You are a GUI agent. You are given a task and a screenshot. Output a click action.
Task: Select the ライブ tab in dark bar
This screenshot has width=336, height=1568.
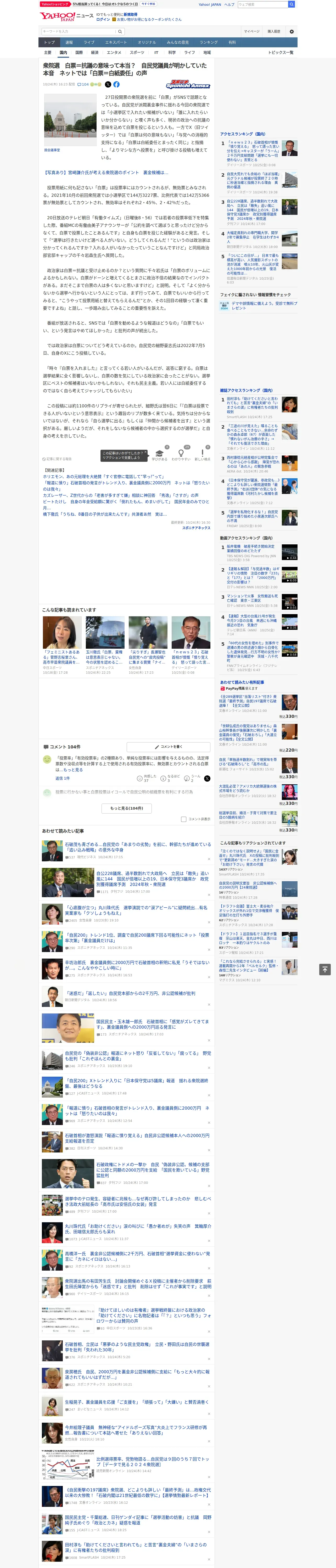[89, 43]
